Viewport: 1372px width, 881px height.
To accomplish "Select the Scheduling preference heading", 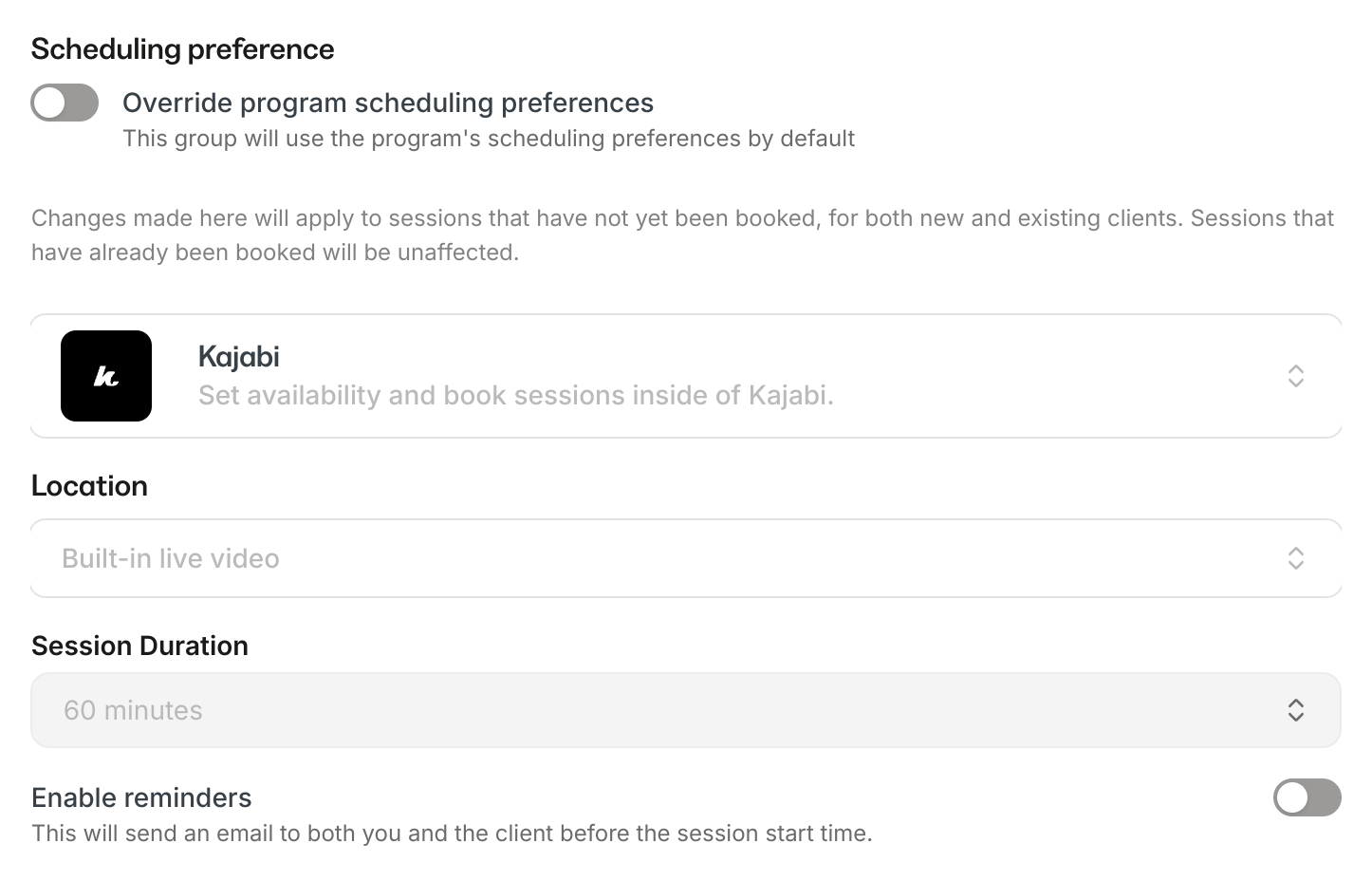I will [182, 48].
